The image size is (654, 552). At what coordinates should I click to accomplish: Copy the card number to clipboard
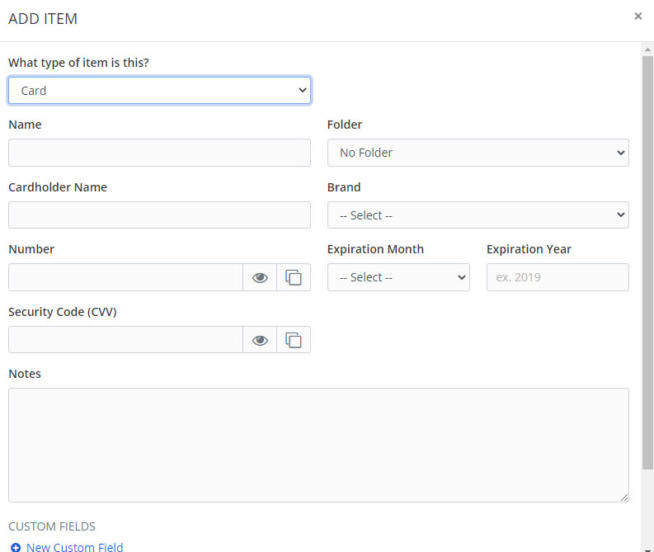pyautogui.click(x=293, y=278)
